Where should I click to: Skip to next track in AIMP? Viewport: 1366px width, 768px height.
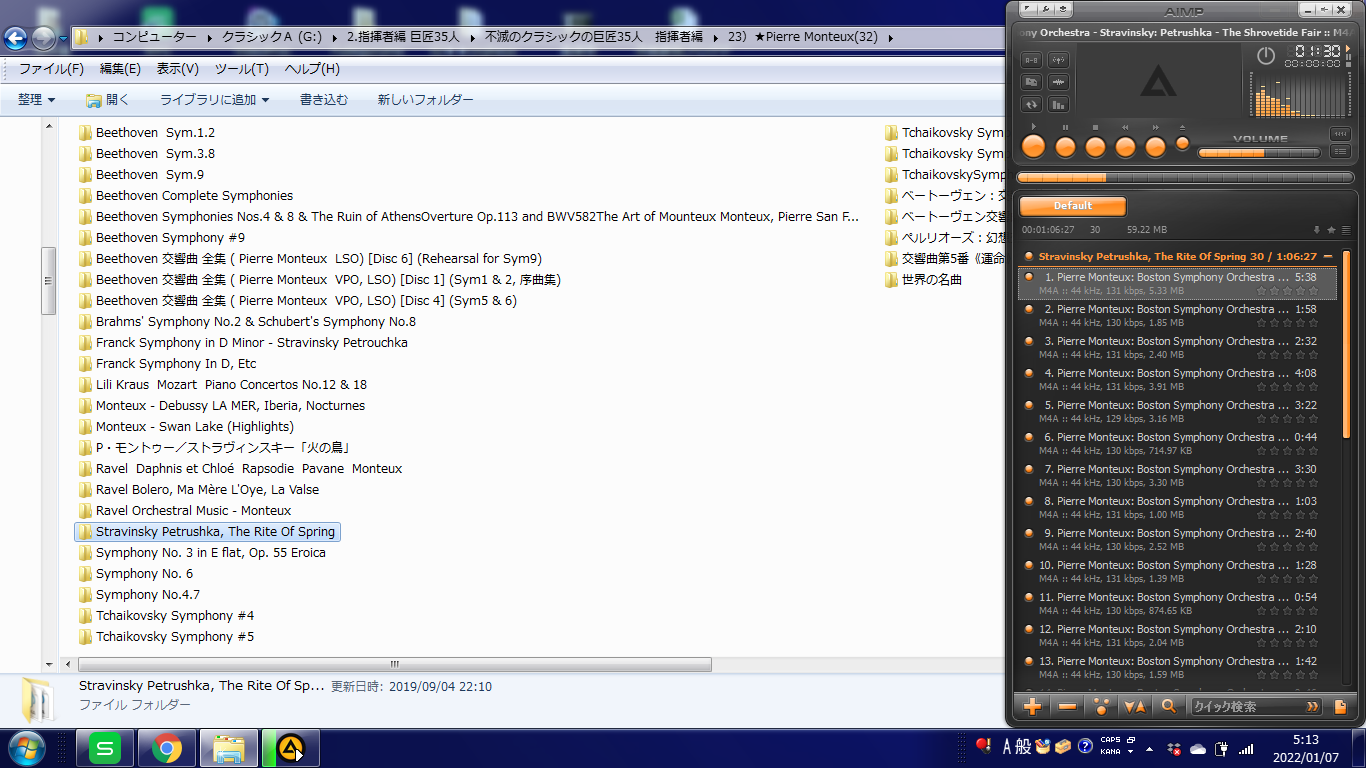tap(1155, 147)
